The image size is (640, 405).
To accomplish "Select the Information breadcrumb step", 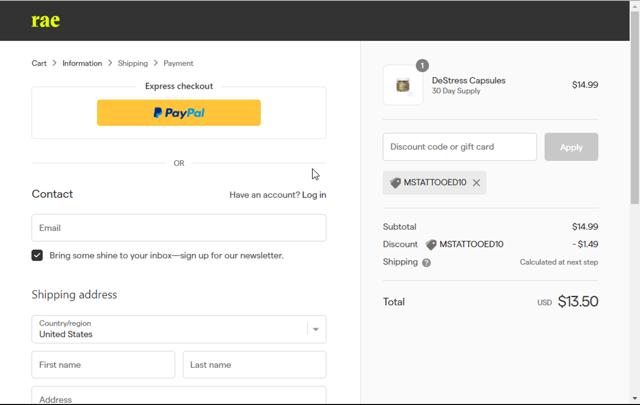I will [x=82, y=63].
